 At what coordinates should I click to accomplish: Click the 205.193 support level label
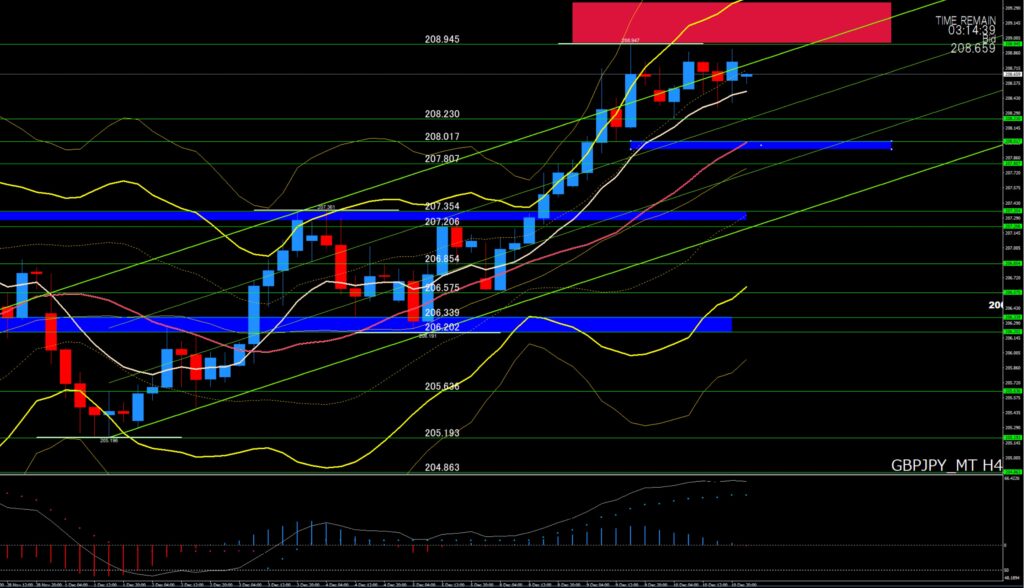[x=442, y=433]
